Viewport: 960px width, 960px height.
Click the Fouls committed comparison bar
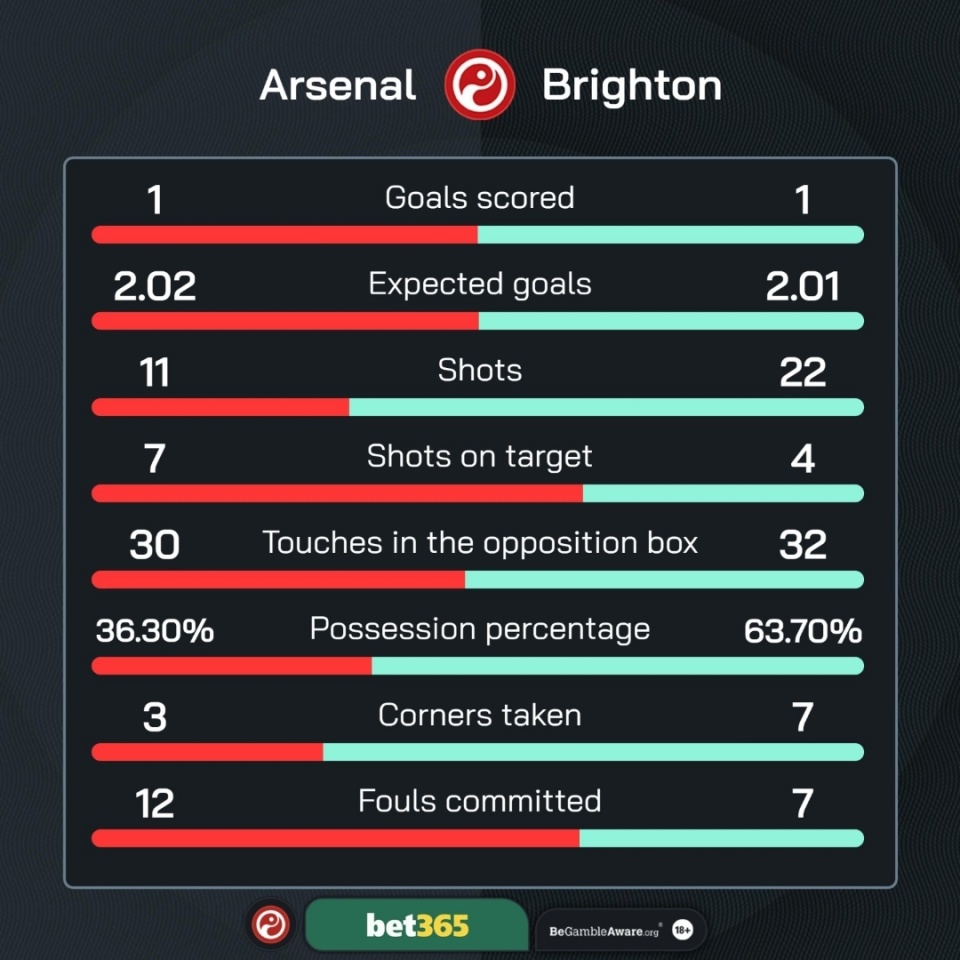[x=478, y=838]
